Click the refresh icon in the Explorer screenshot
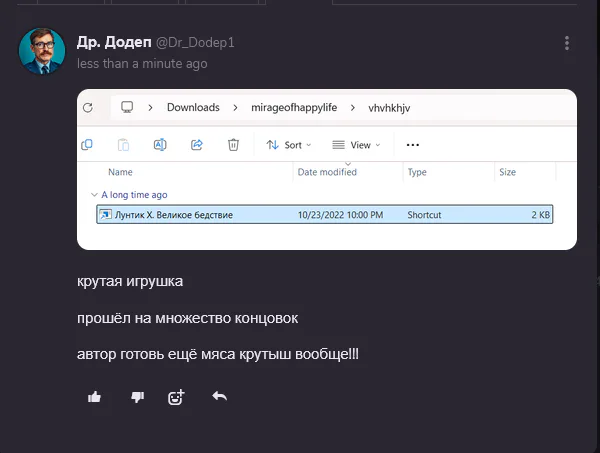The width and height of the screenshot is (600, 453). 88,108
